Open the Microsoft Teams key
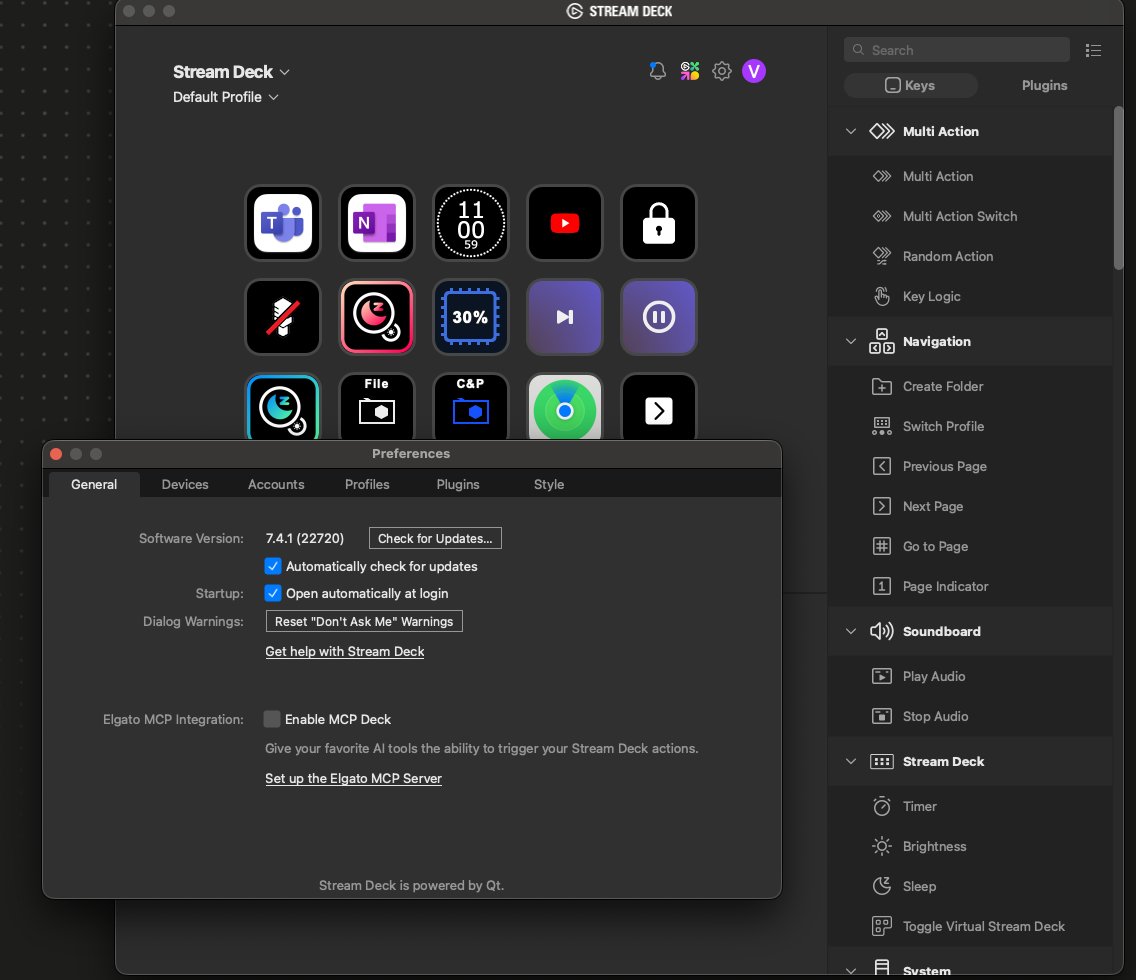This screenshot has height=980, width=1136. (x=283, y=223)
